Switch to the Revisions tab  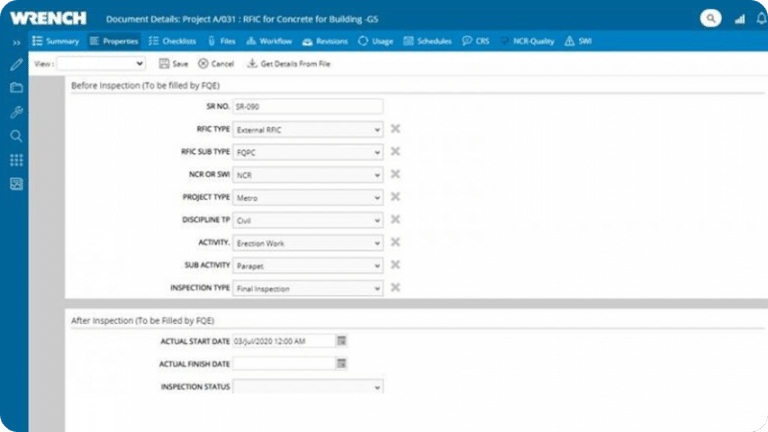point(325,41)
